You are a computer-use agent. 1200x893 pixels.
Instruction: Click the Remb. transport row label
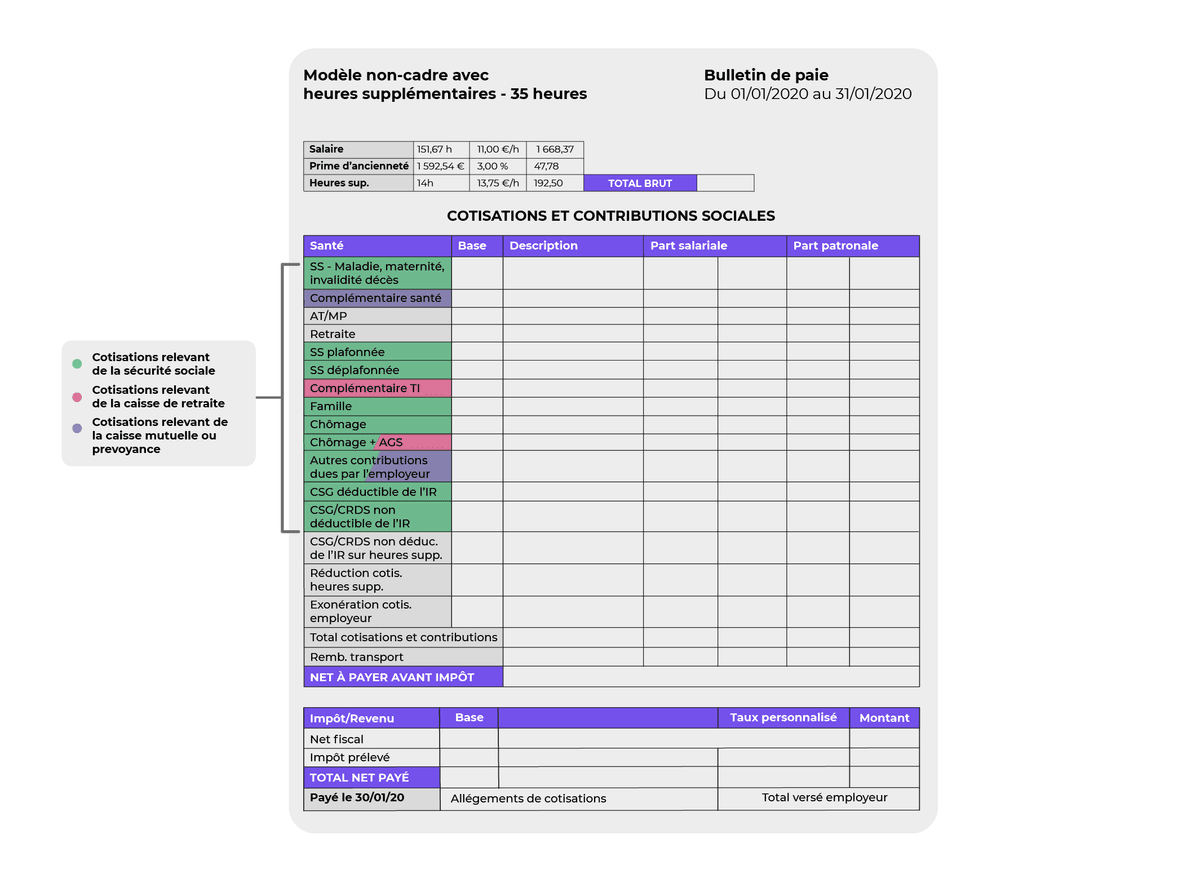[404, 657]
